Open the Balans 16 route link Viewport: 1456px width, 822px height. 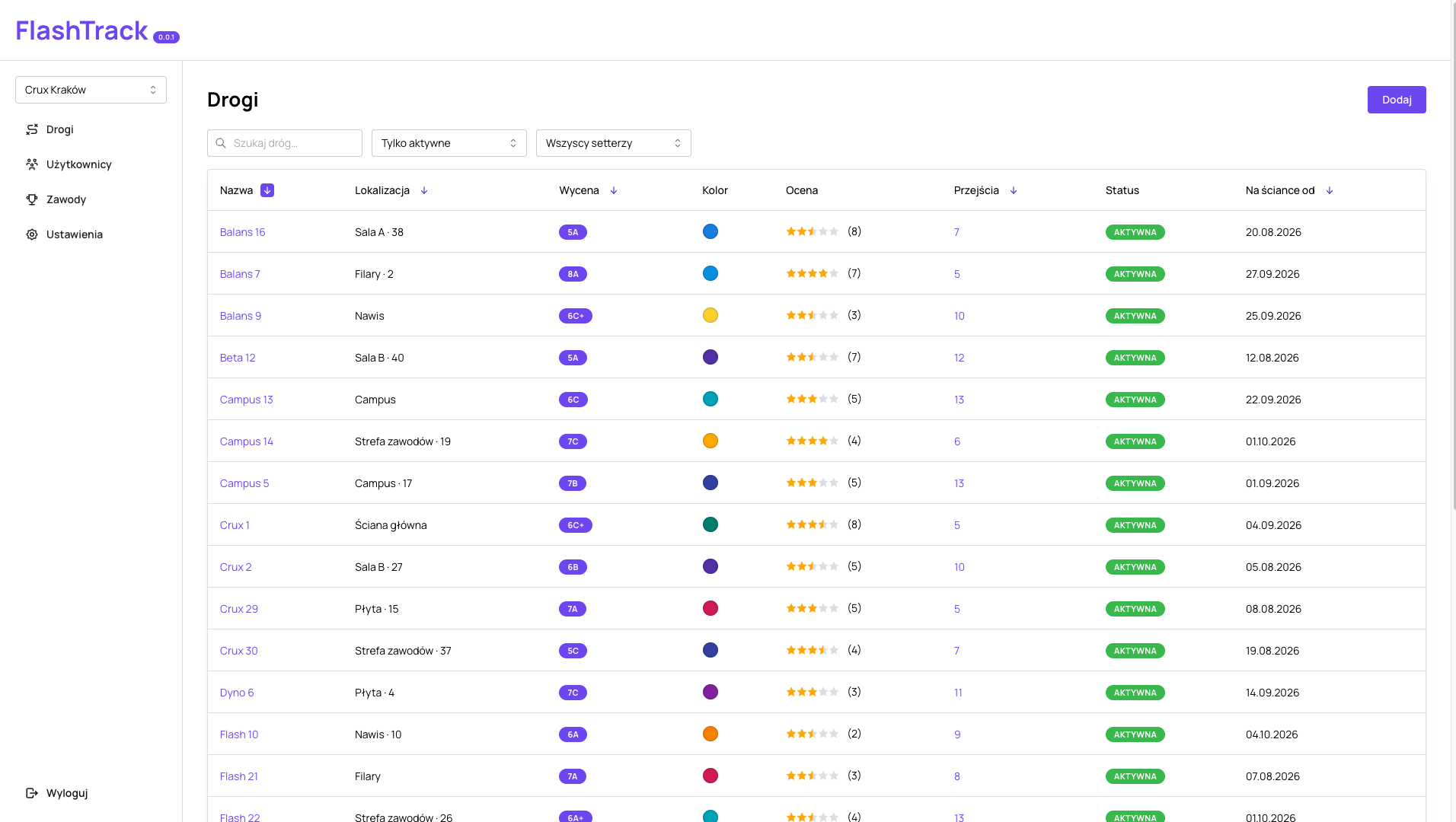pos(242,232)
